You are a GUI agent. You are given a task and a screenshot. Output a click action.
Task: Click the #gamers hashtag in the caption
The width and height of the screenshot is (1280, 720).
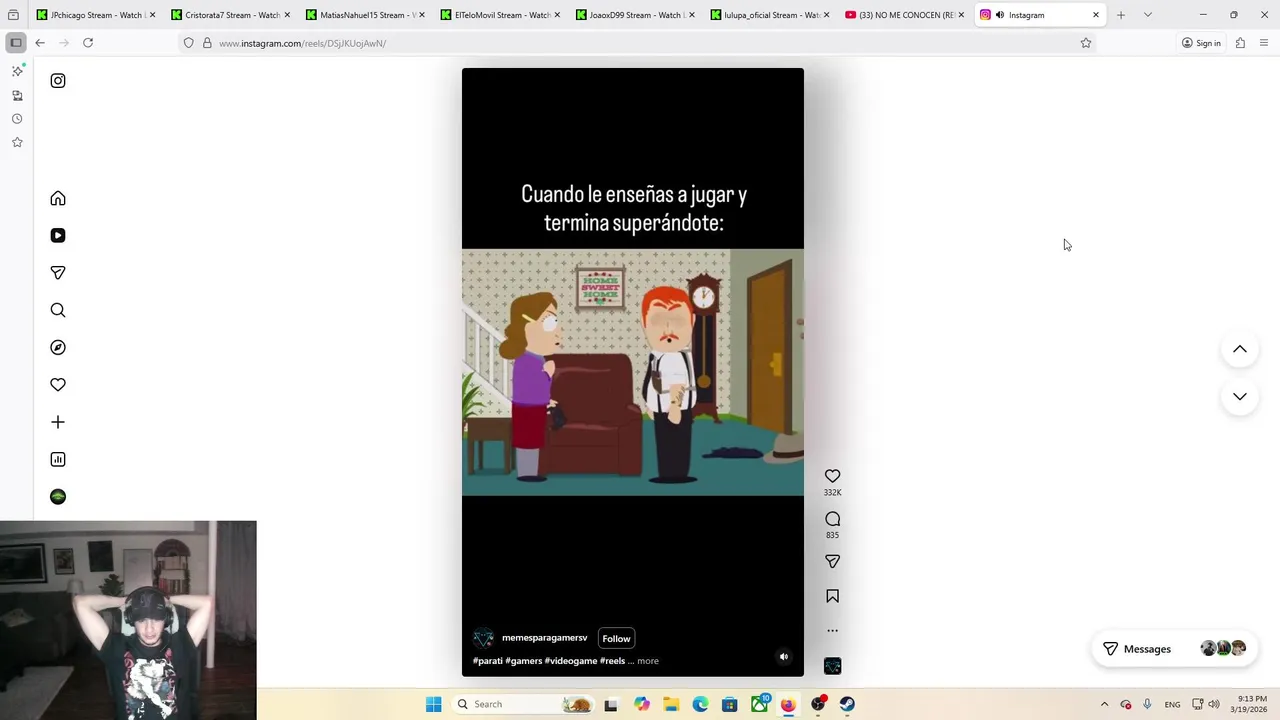[523, 661]
